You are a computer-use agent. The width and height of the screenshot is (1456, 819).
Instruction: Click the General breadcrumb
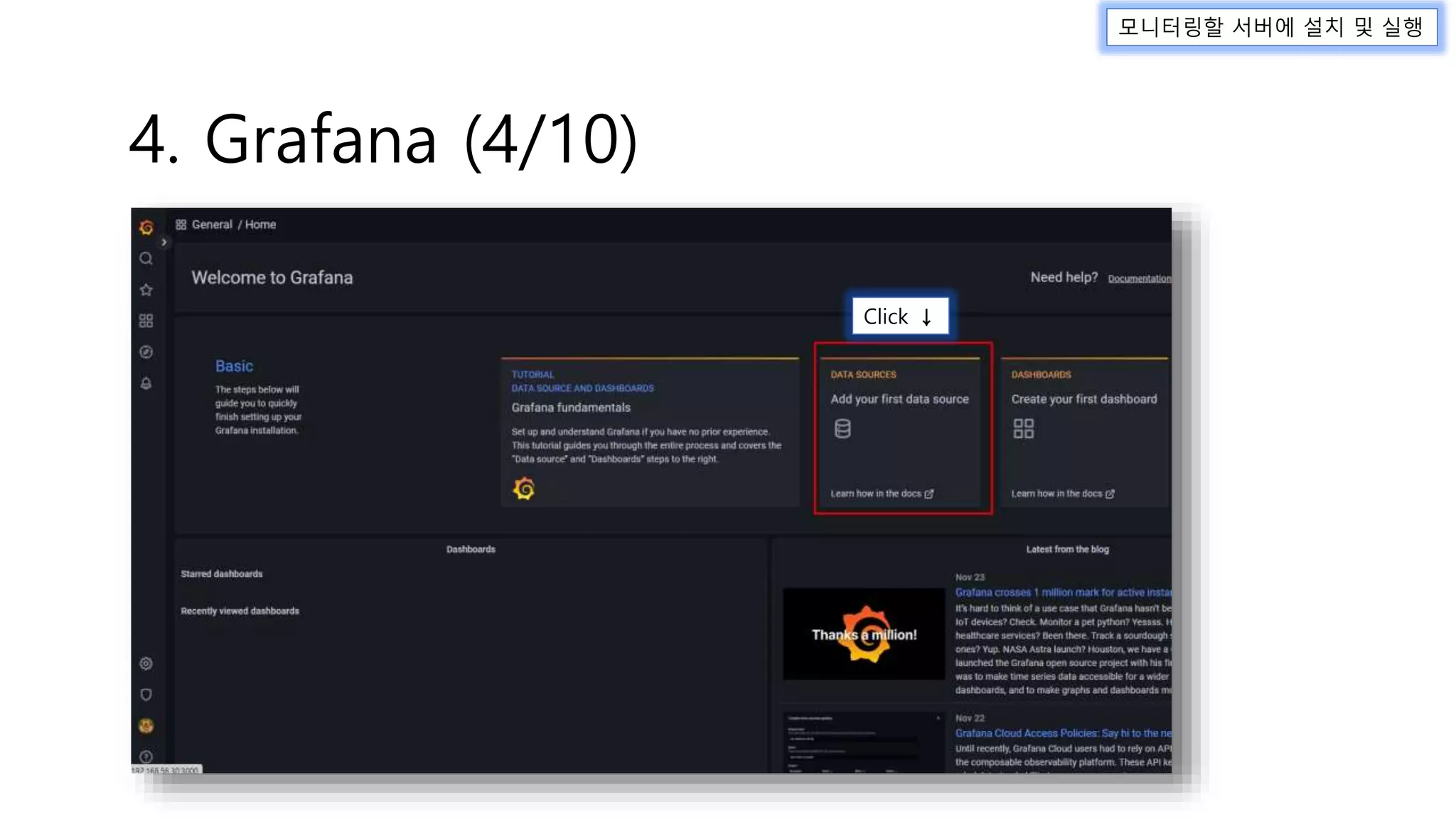tap(212, 225)
